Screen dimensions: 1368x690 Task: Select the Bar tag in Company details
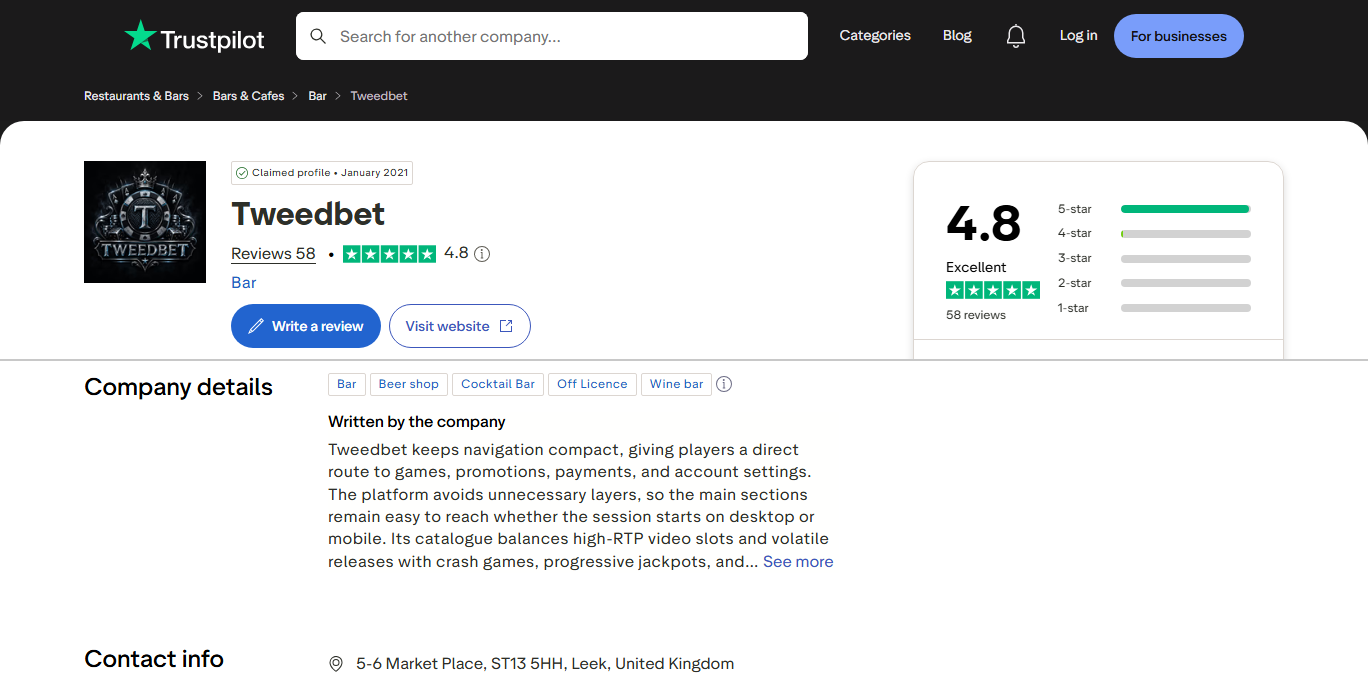coord(347,384)
